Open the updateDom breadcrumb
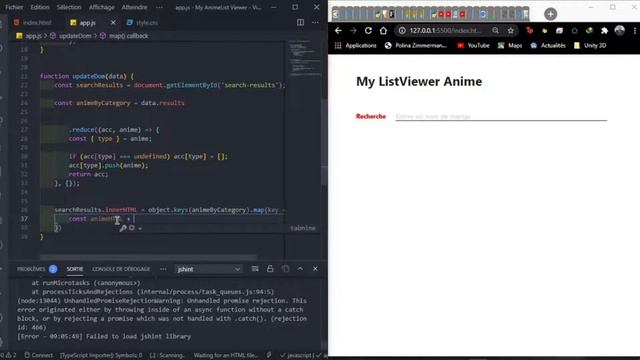Screen dimensions: 640x360 point(75,36)
